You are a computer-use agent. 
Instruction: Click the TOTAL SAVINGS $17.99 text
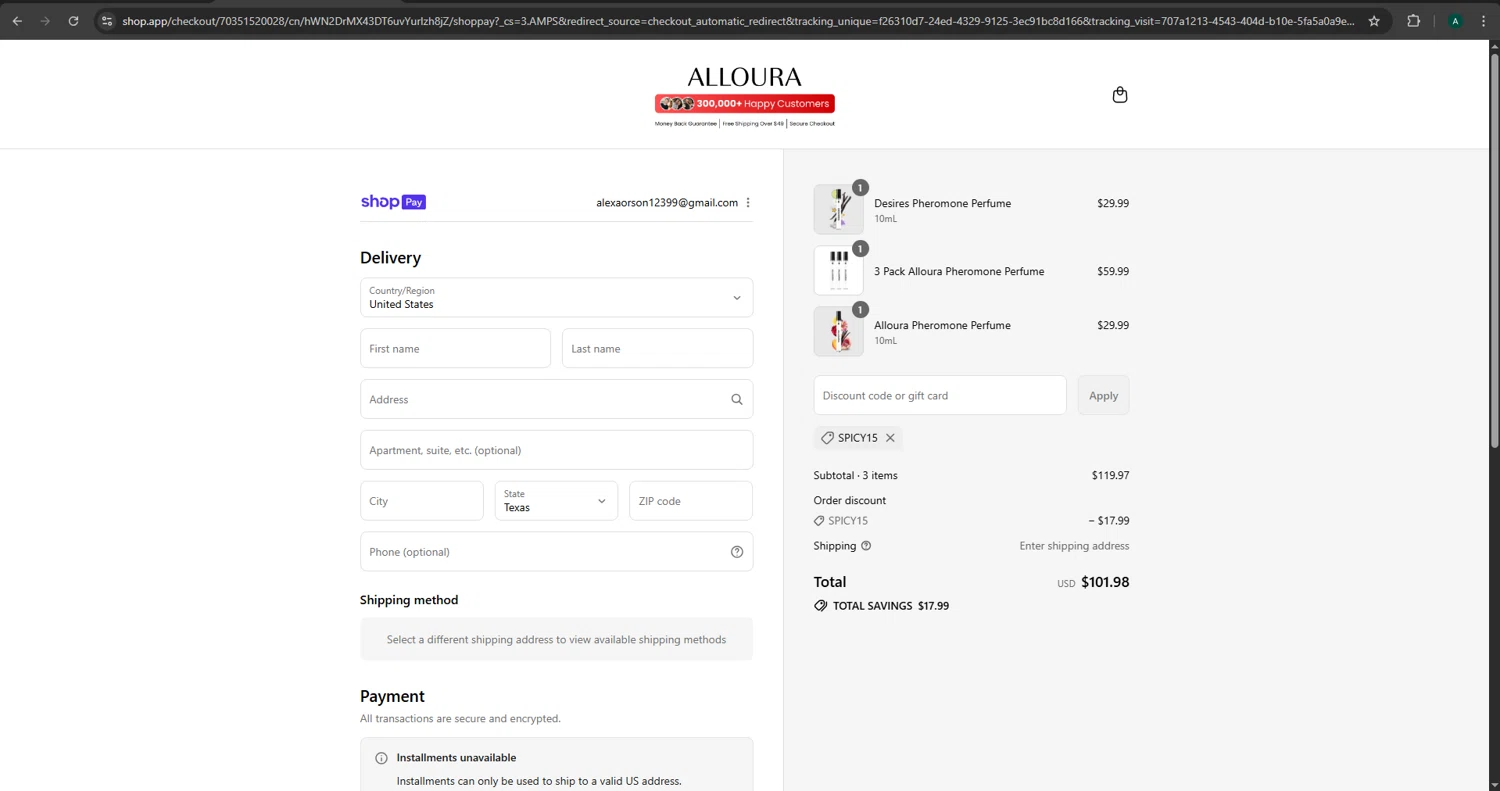pyautogui.click(x=891, y=606)
